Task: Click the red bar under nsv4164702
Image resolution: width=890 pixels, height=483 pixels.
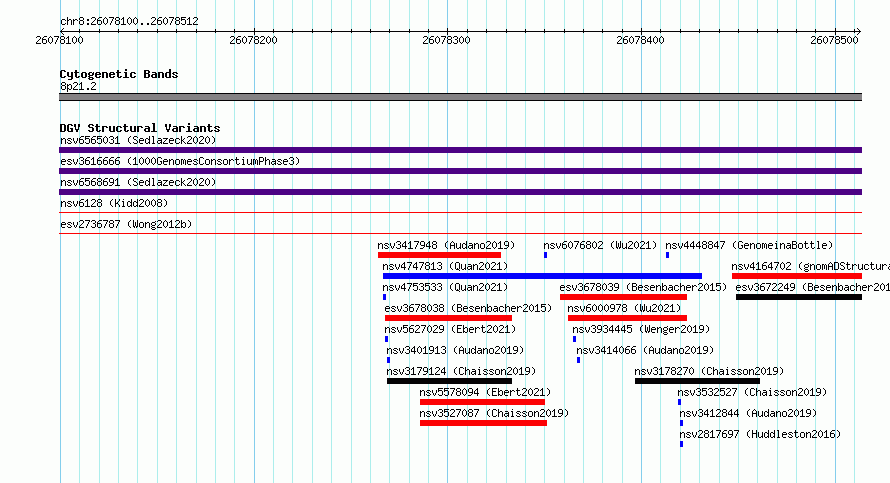Action: coord(797,276)
